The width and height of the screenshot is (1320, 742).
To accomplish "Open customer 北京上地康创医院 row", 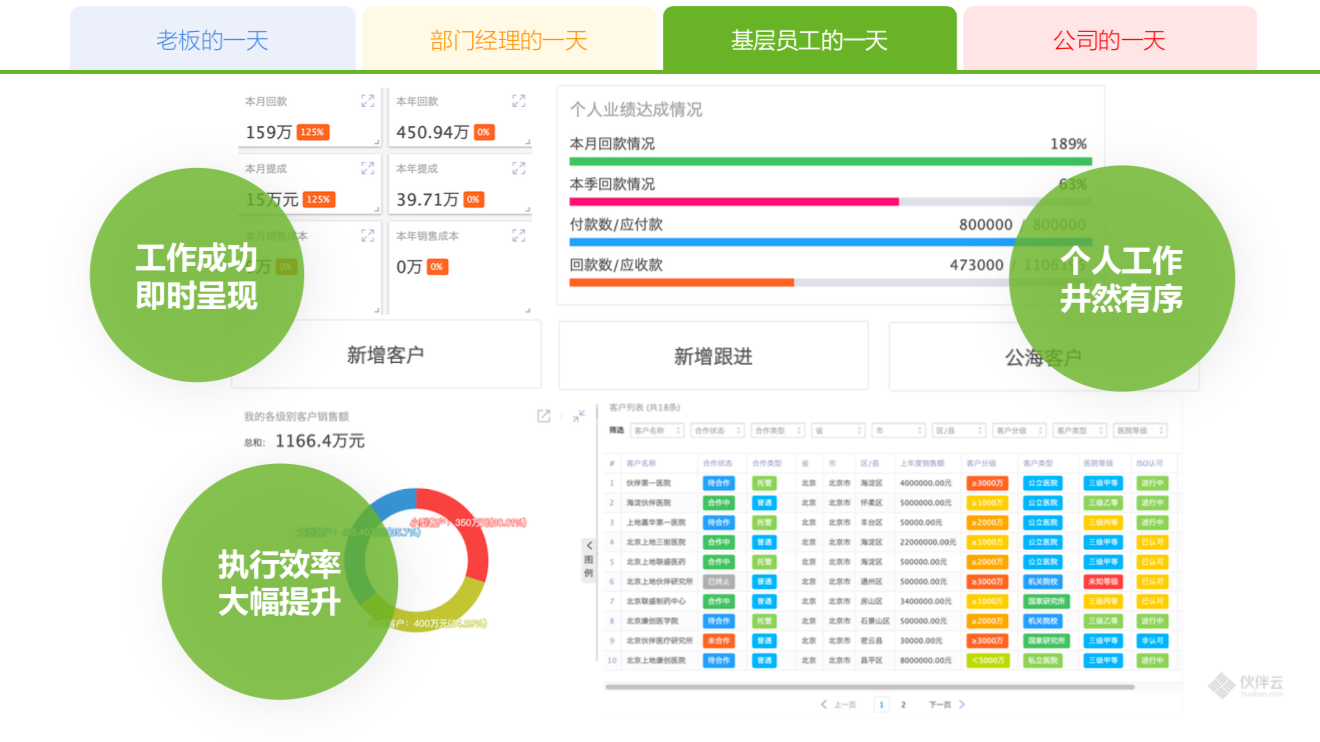I will 656,661.
